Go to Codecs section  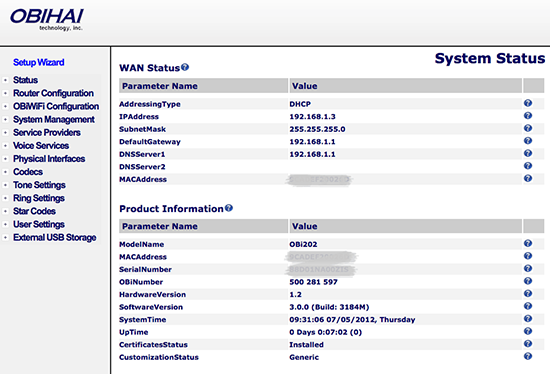[28, 172]
